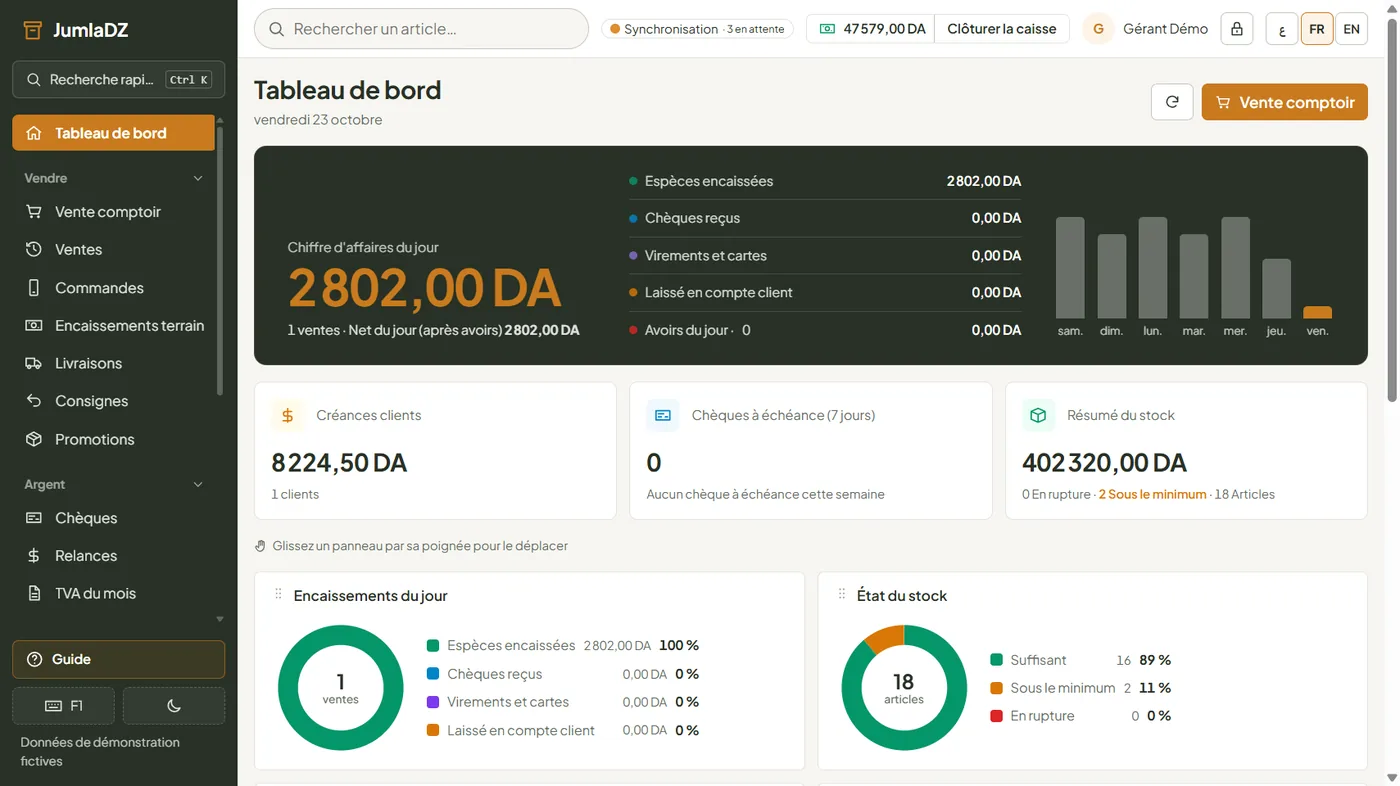Click Clôturer la caisse
This screenshot has height=786, width=1400.
pos(1002,29)
